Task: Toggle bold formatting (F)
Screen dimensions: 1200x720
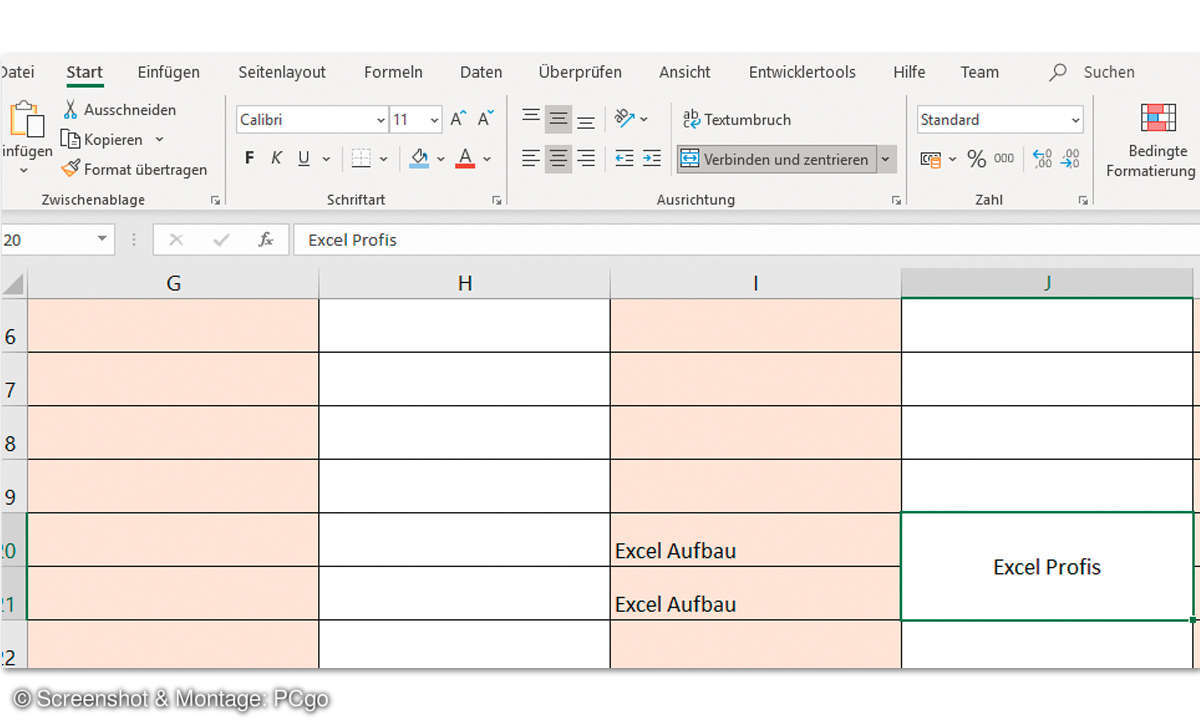Action: click(249, 159)
